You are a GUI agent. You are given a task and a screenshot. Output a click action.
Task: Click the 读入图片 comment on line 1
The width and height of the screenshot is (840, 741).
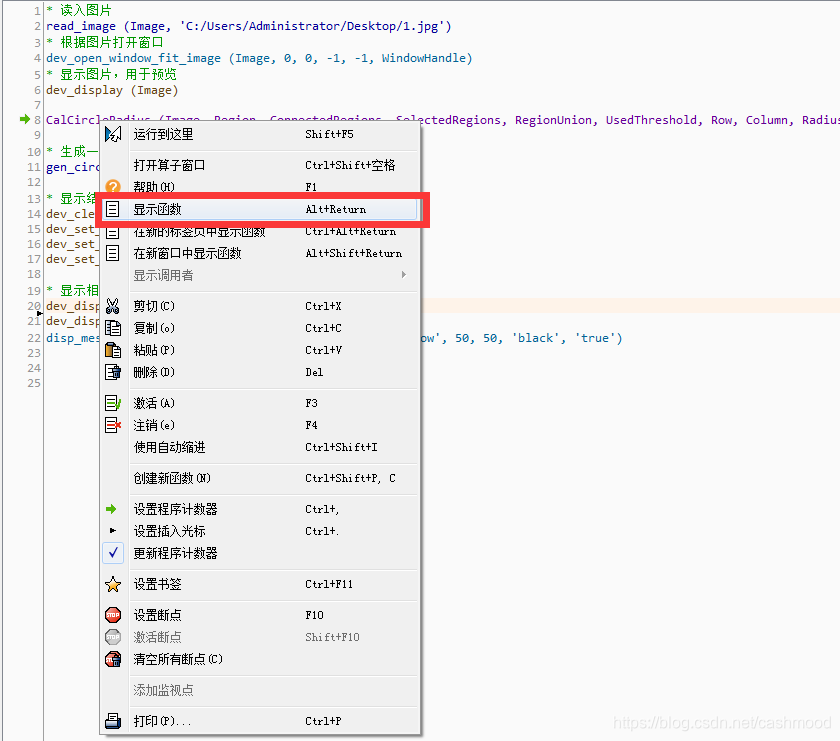(86, 10)
